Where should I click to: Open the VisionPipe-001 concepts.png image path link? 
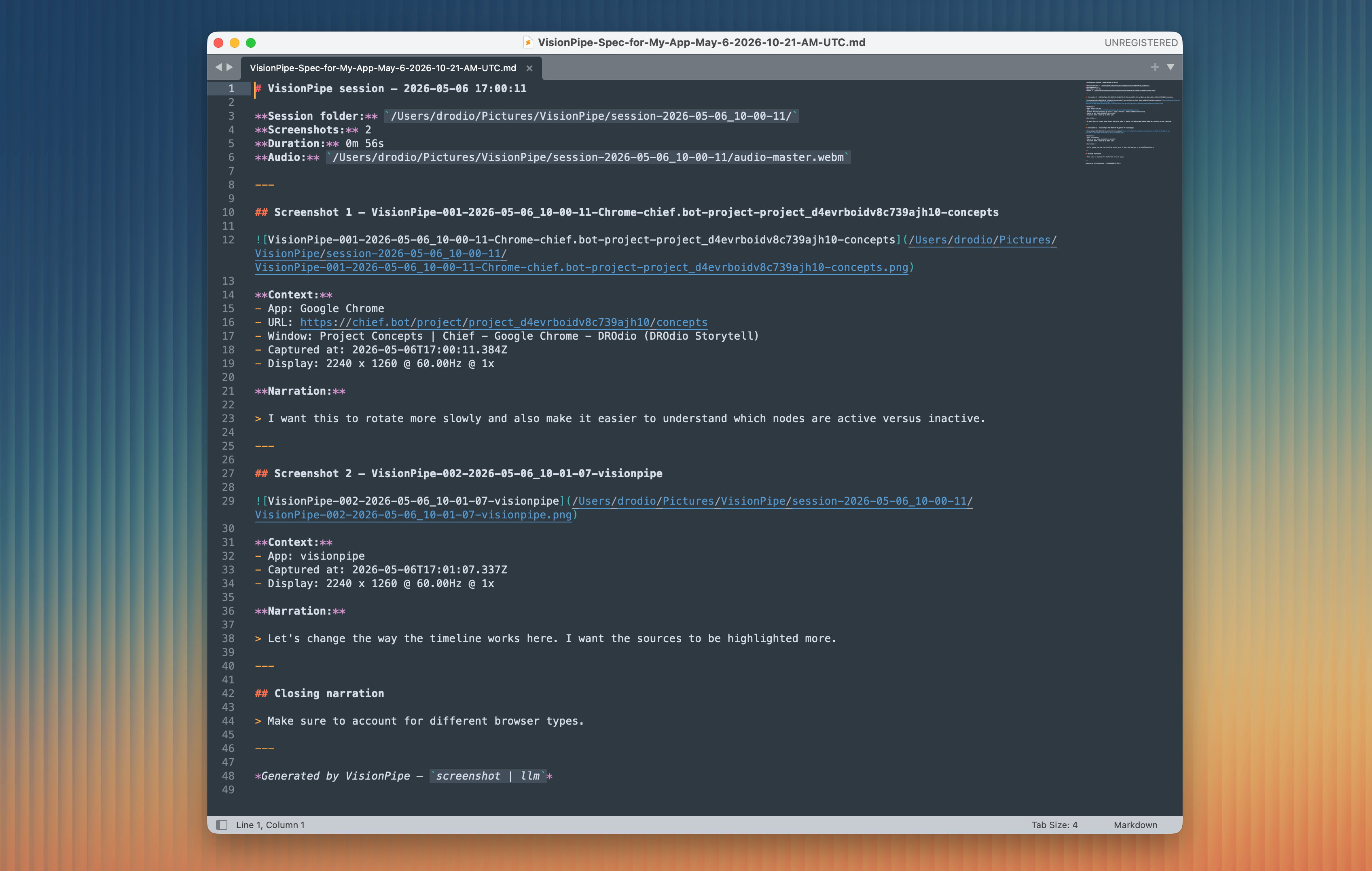point(581,267)
